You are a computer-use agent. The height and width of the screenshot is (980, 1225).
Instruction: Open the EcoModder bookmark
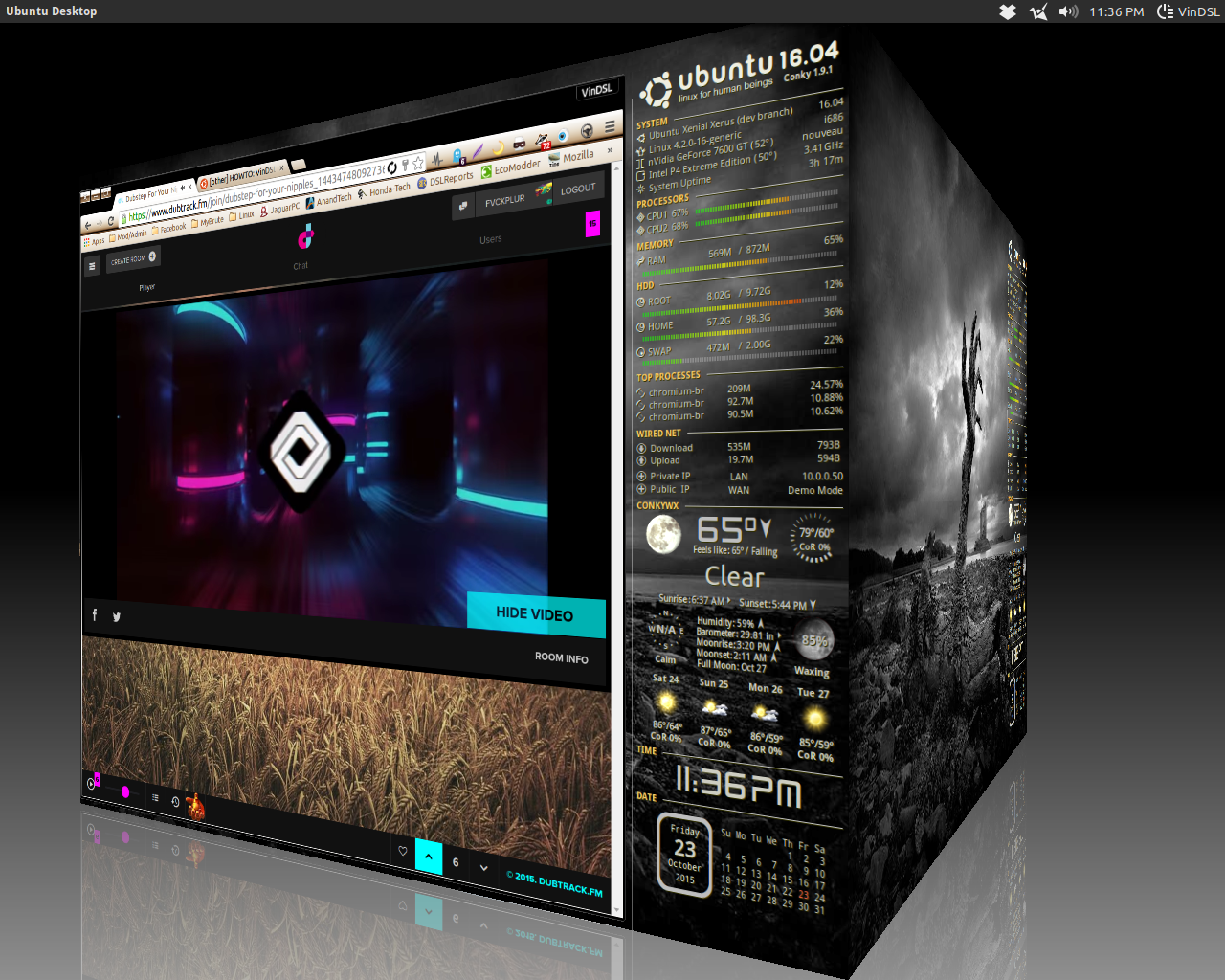pos(510,168)
